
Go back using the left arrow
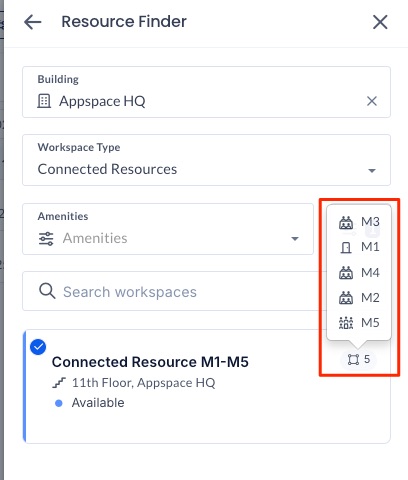click(x=33, y=22)
